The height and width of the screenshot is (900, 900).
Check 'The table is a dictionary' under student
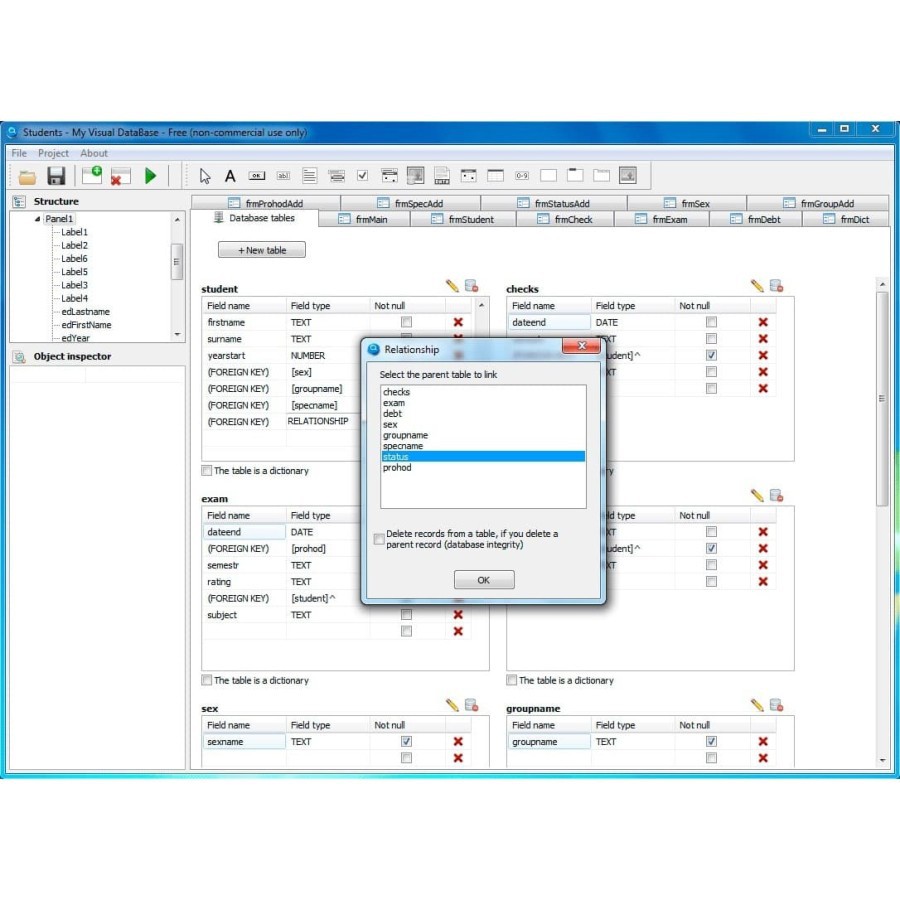(x=207, y=471)
